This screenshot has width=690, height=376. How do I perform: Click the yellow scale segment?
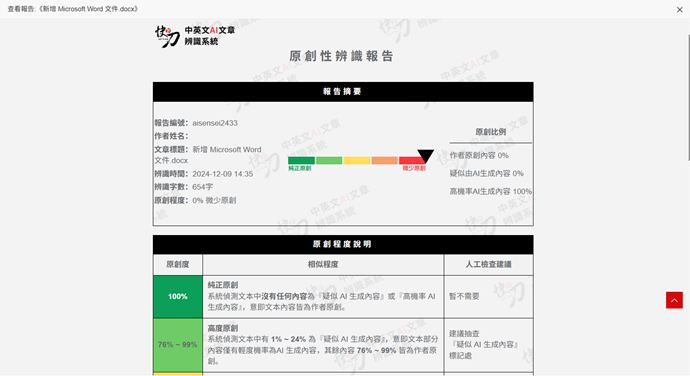point(357,160)
